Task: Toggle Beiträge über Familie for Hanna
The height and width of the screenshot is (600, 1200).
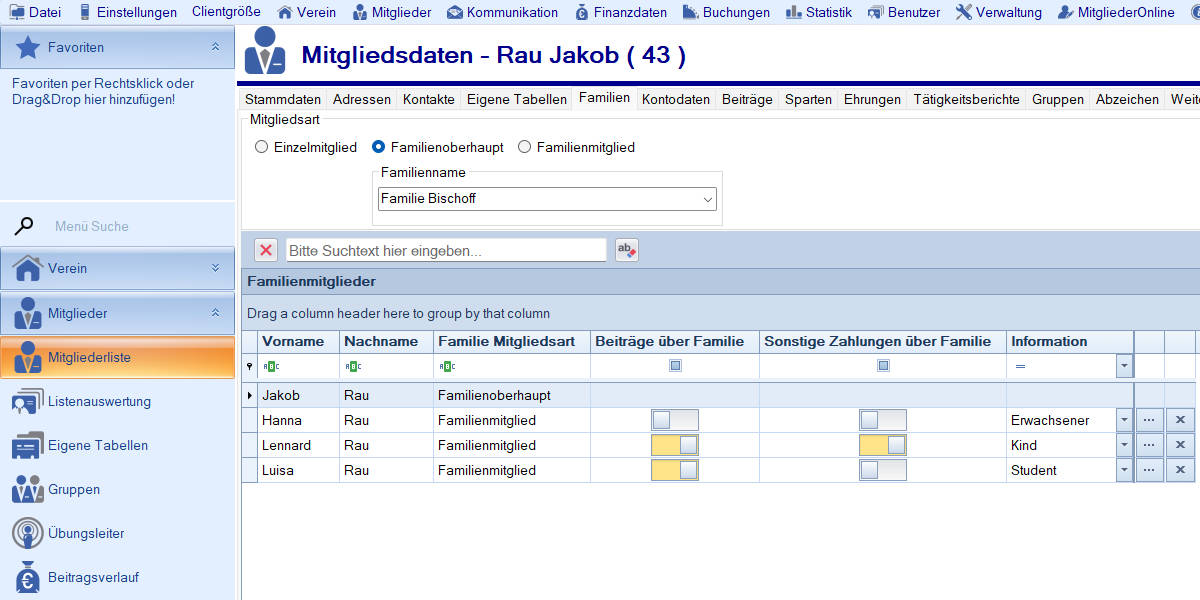Action: 674,420
